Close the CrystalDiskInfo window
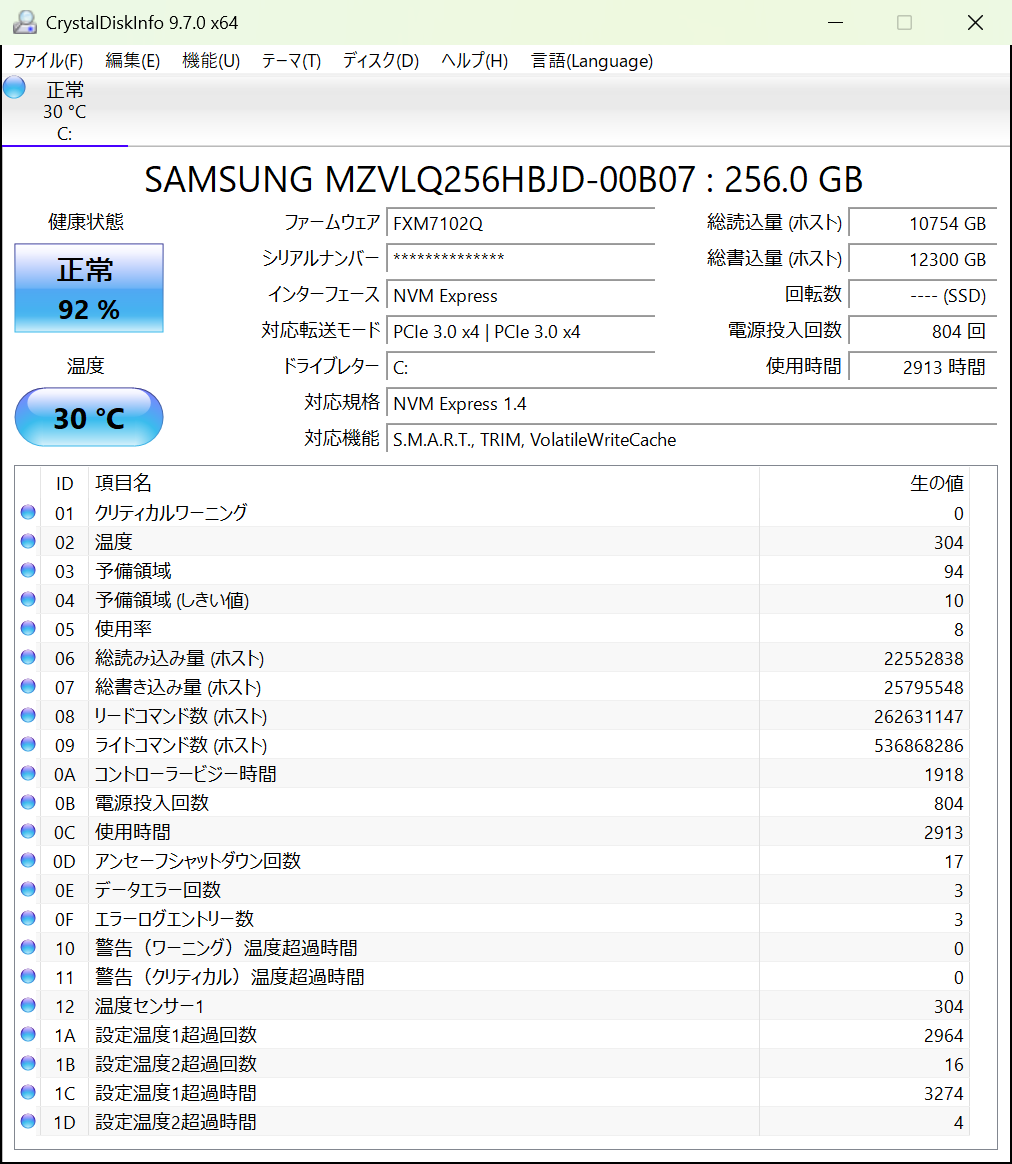 tap(976, 22)
